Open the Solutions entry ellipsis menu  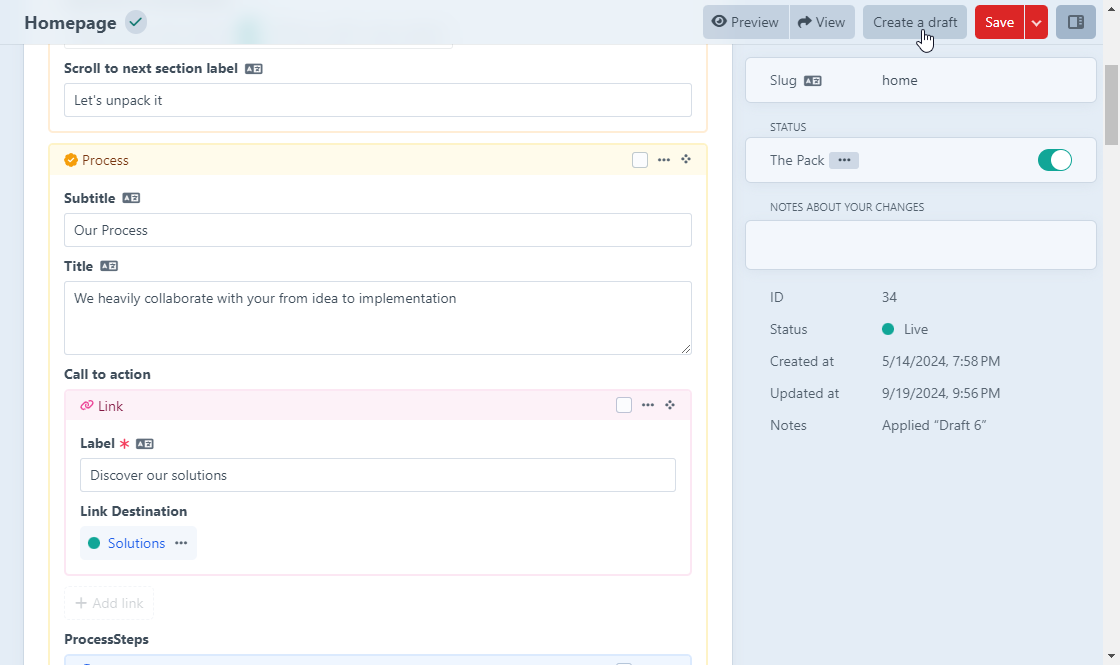pos(181,543)
